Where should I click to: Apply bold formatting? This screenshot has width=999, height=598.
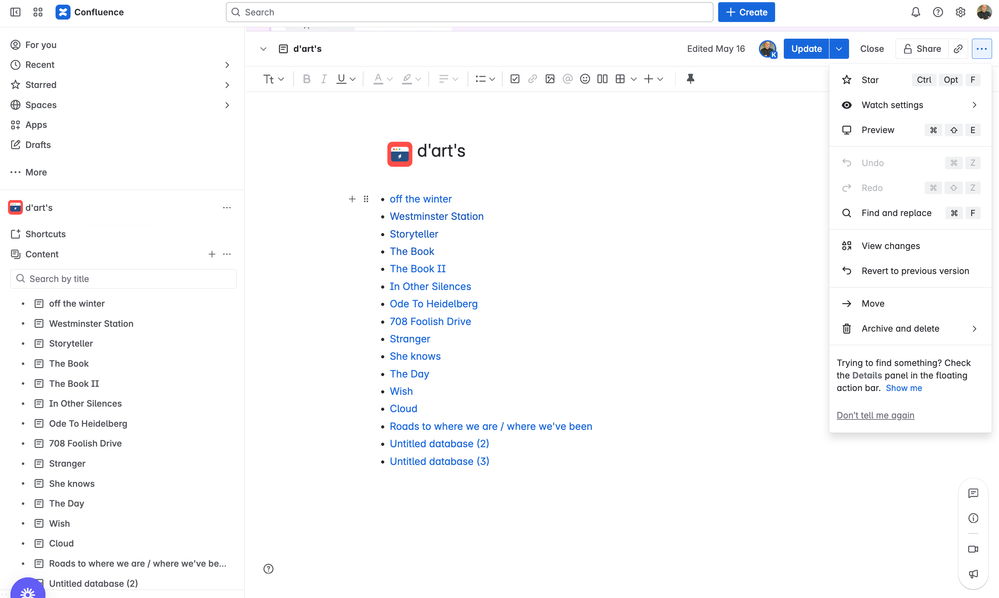tap(306, 79)
